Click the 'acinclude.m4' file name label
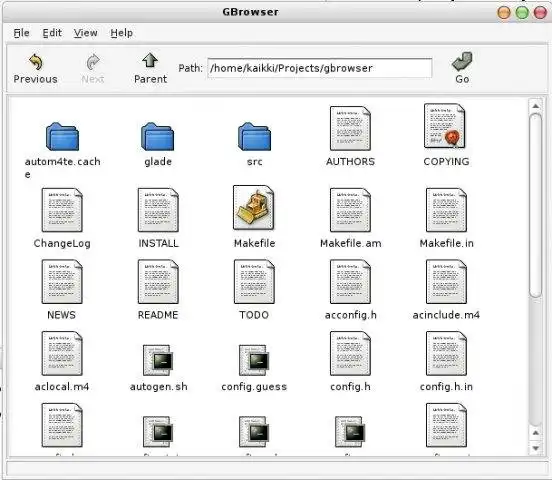552x480 pixels. pos(446,315)
